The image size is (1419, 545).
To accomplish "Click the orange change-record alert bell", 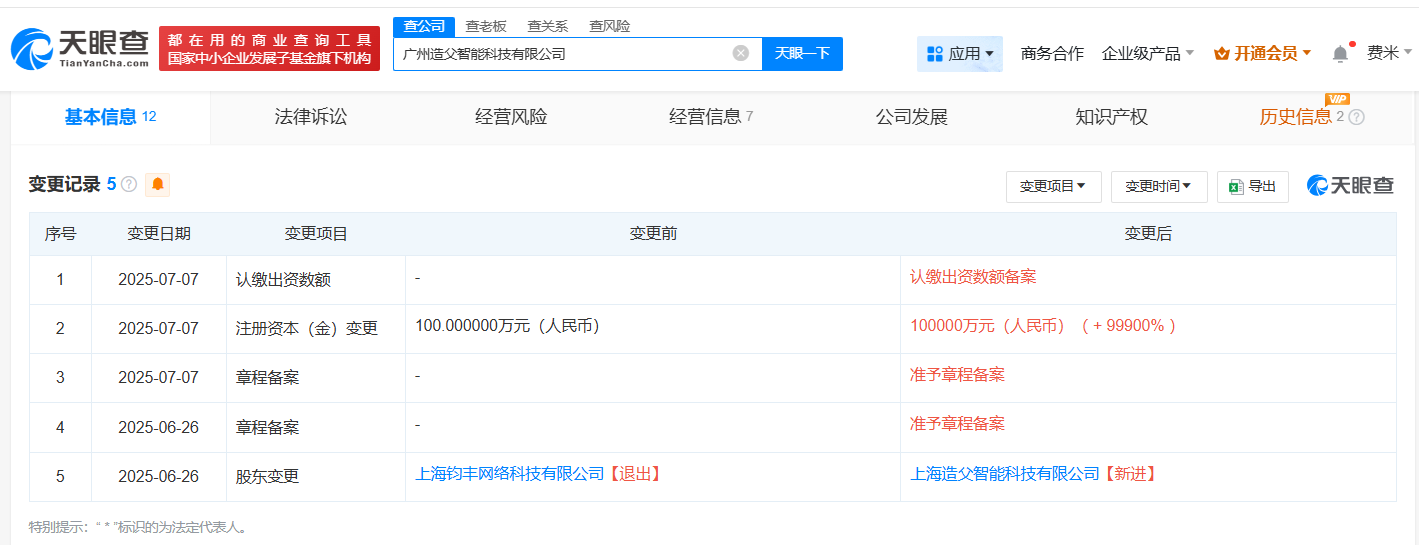I will point(158,184).
